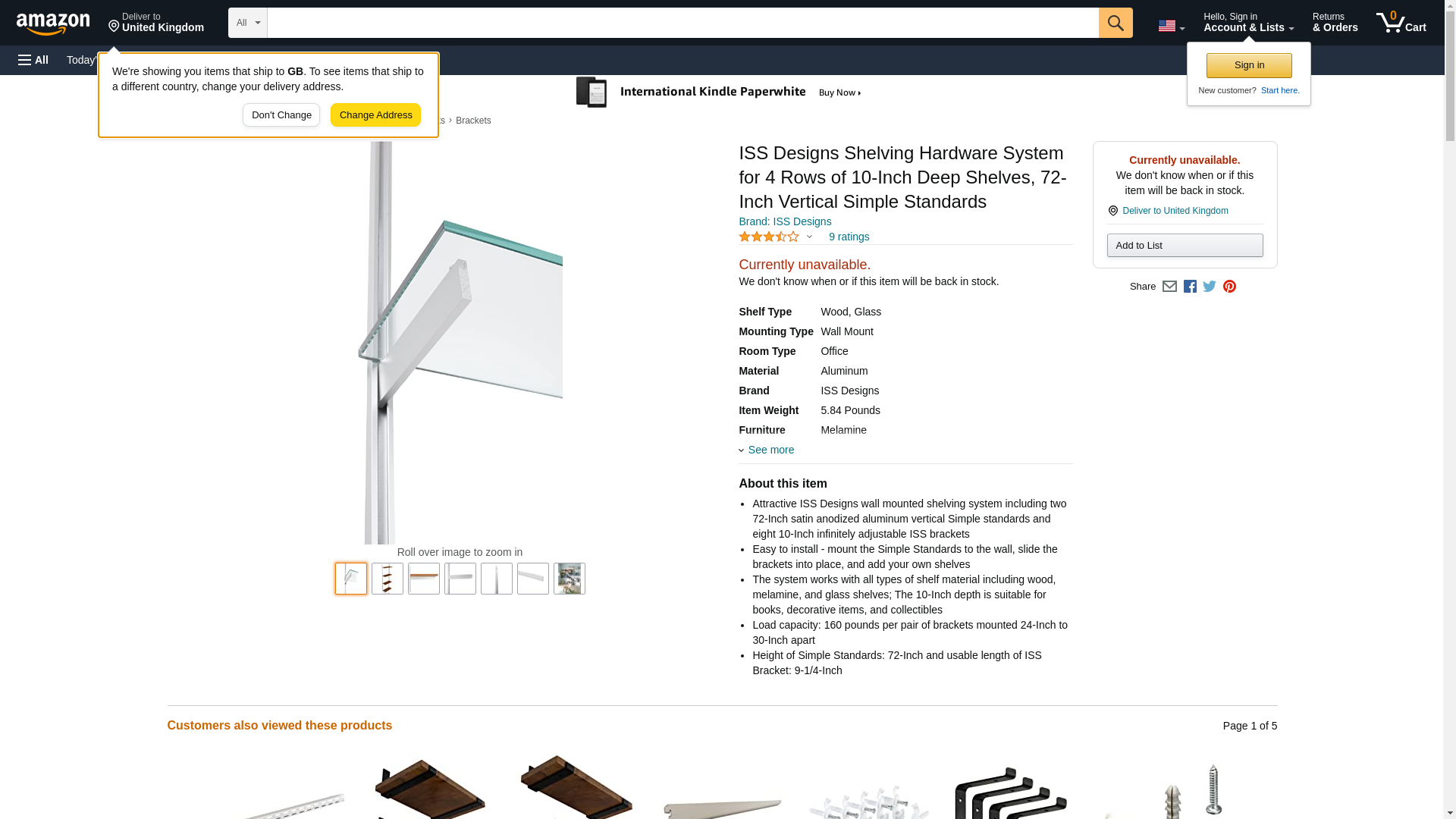The image size is (1456, 819).
Task: Open the All hamburger menu
Action: tap(33, 60)
